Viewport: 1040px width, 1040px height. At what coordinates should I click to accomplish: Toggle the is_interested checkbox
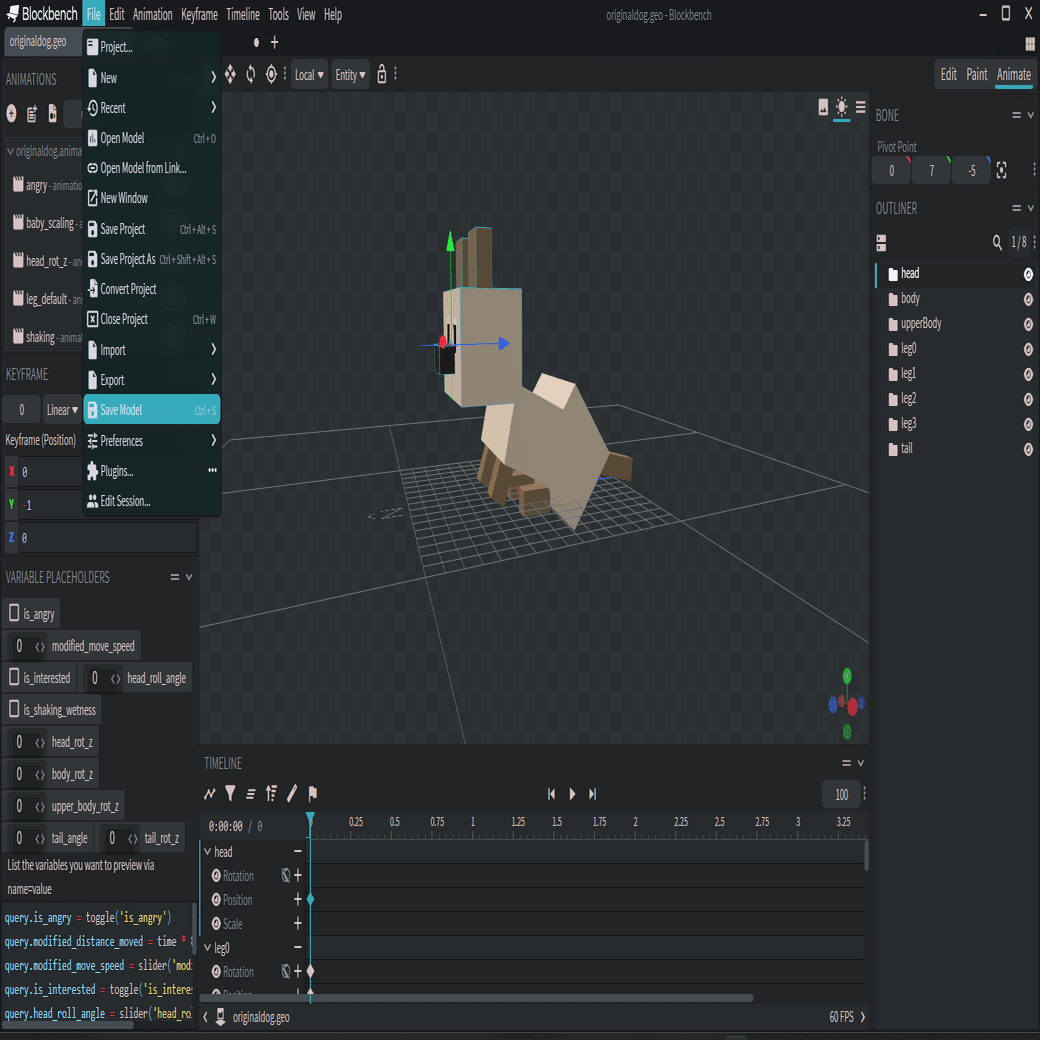[x=14, y=677]
